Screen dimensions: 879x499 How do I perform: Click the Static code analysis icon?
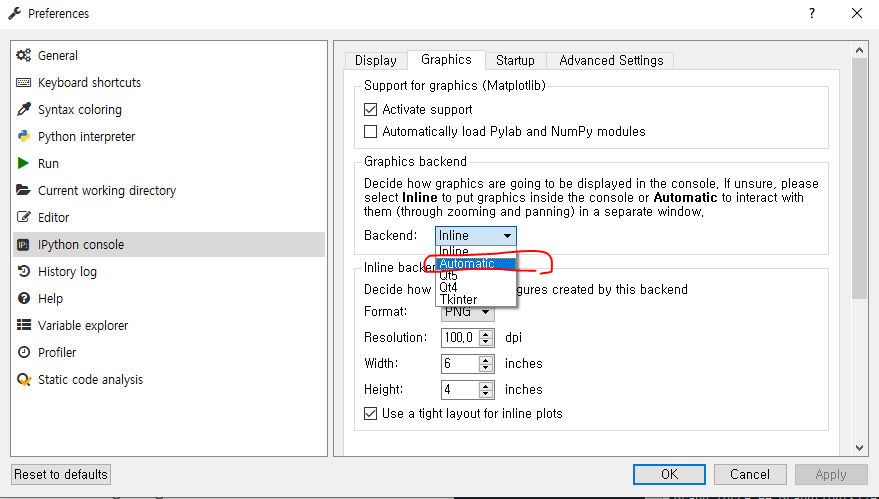(x=24, y=380)
